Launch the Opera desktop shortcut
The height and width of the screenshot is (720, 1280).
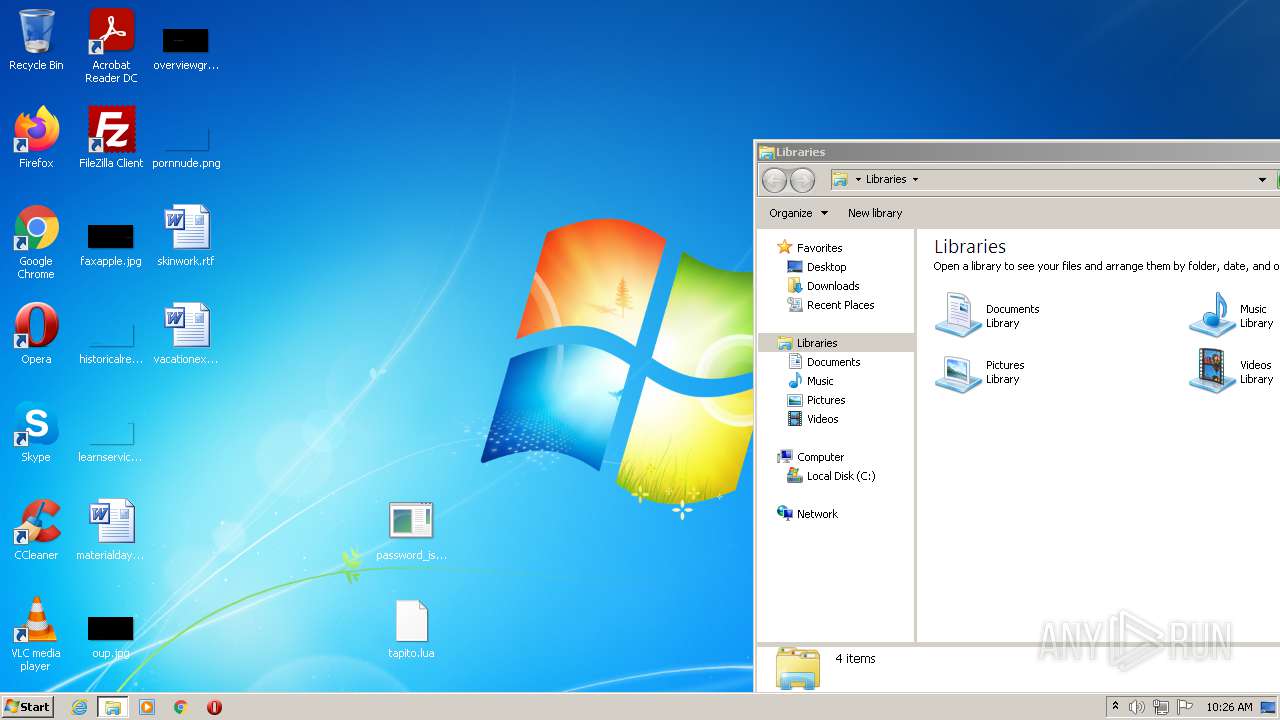36,334
